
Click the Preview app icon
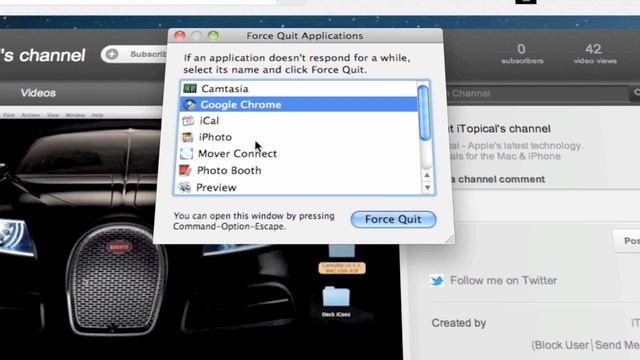click(x=185, y=187)
